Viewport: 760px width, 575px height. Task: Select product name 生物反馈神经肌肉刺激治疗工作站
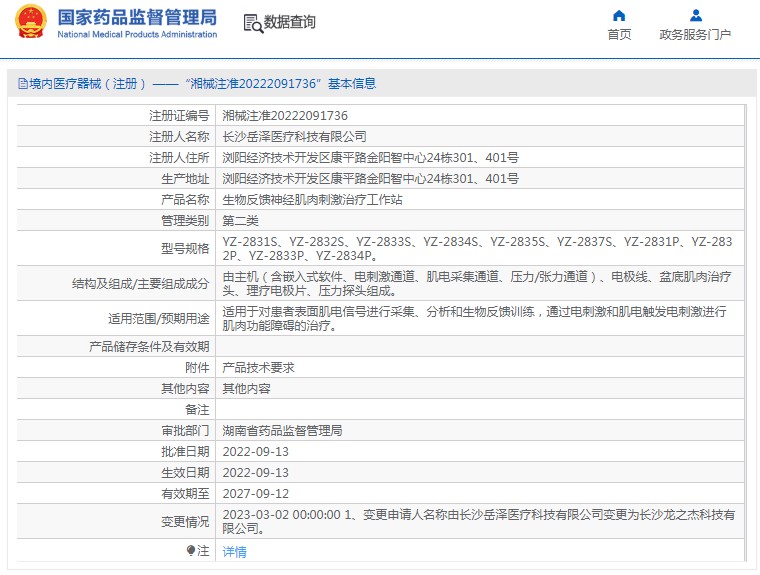tap(312, 200)
